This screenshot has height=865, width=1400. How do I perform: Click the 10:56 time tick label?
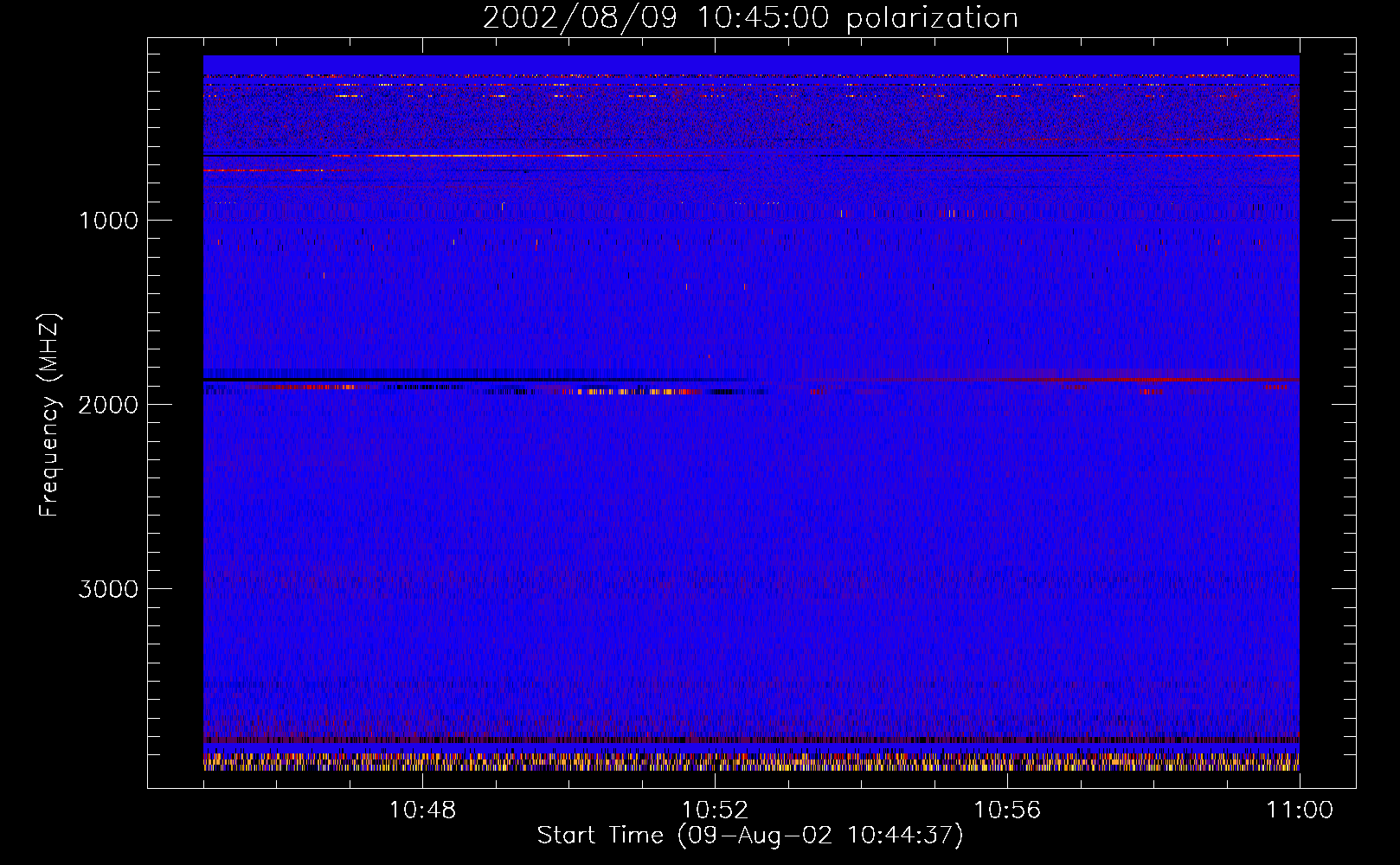(1007, 811)
